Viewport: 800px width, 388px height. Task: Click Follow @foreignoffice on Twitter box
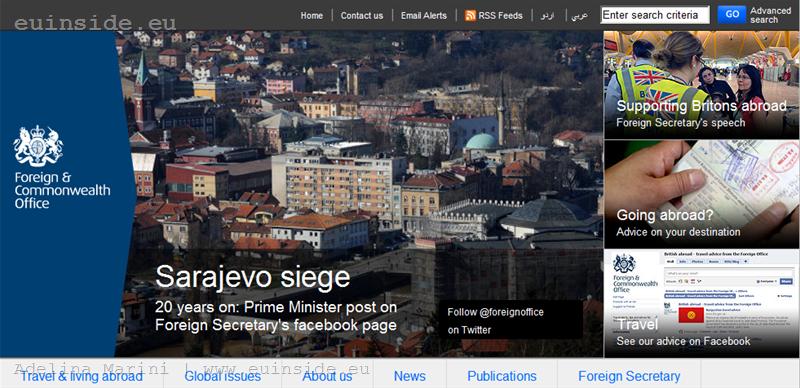pos(511,320)
